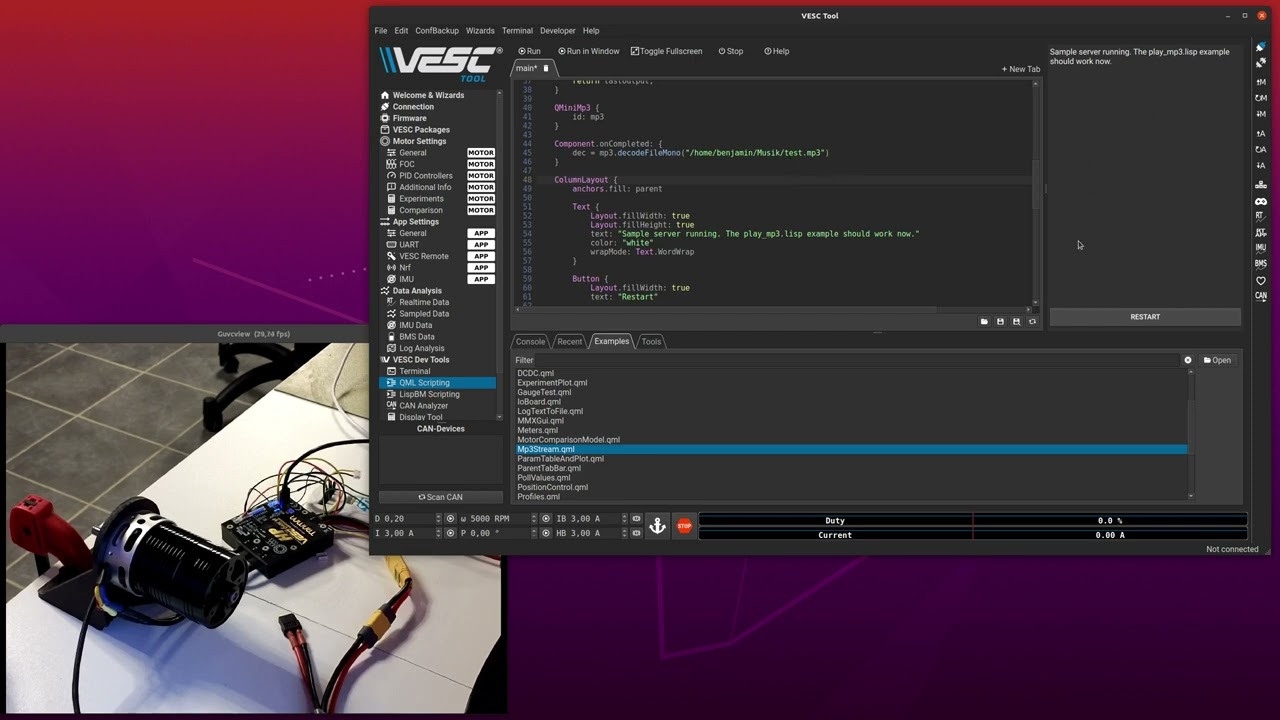Save-as icon below code editor
Viewport: 1280px width, 720px height.
coord(1016,322)
